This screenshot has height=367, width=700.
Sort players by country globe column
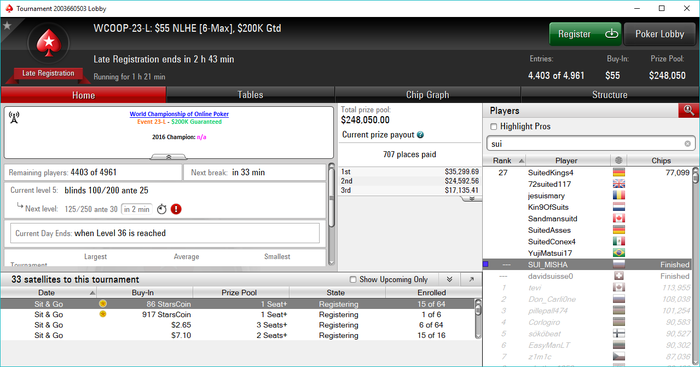tap(618, 160)
